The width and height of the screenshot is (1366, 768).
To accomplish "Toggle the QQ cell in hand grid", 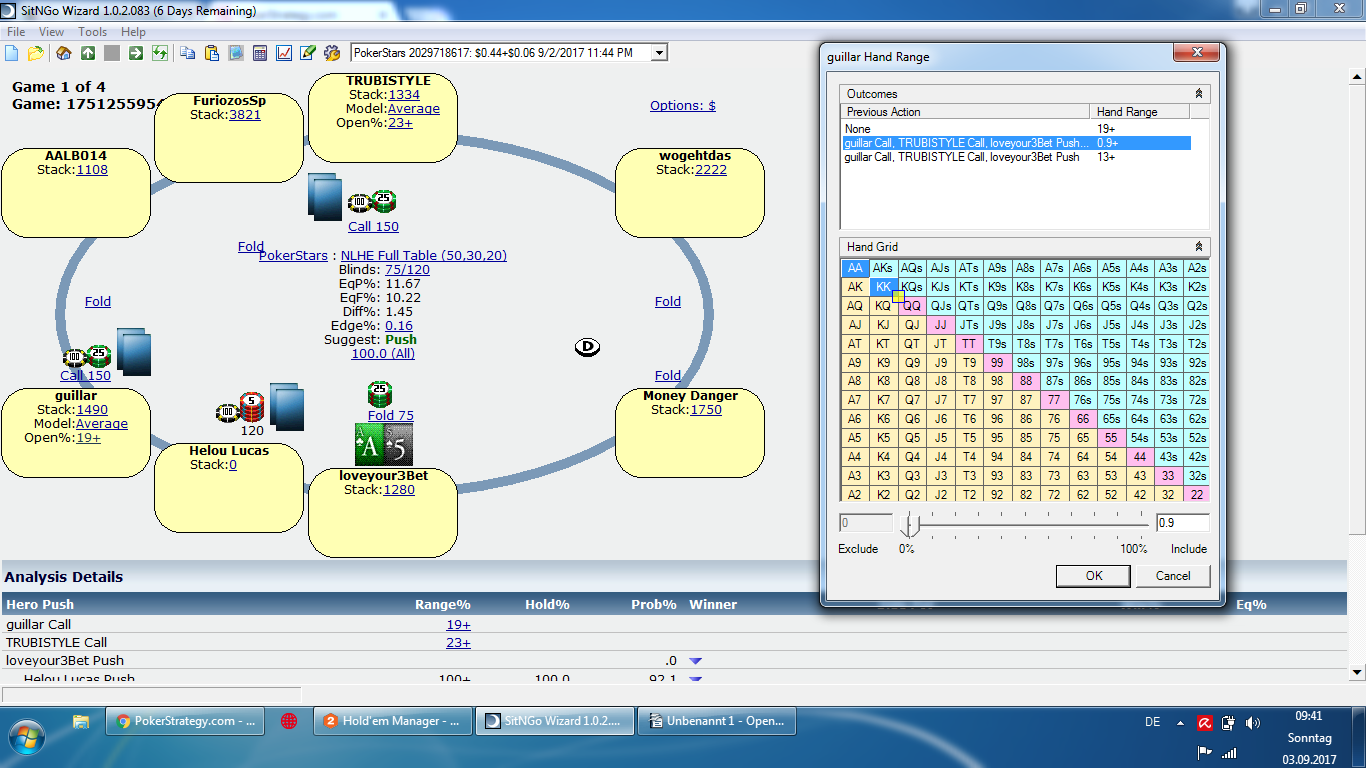I will (x=911, y=306).
